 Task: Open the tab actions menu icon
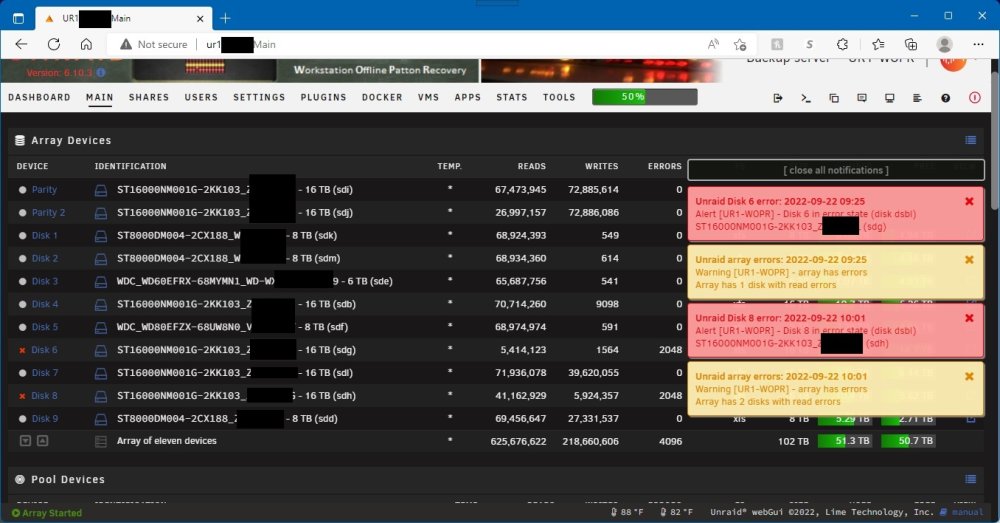tap(18, 18)
